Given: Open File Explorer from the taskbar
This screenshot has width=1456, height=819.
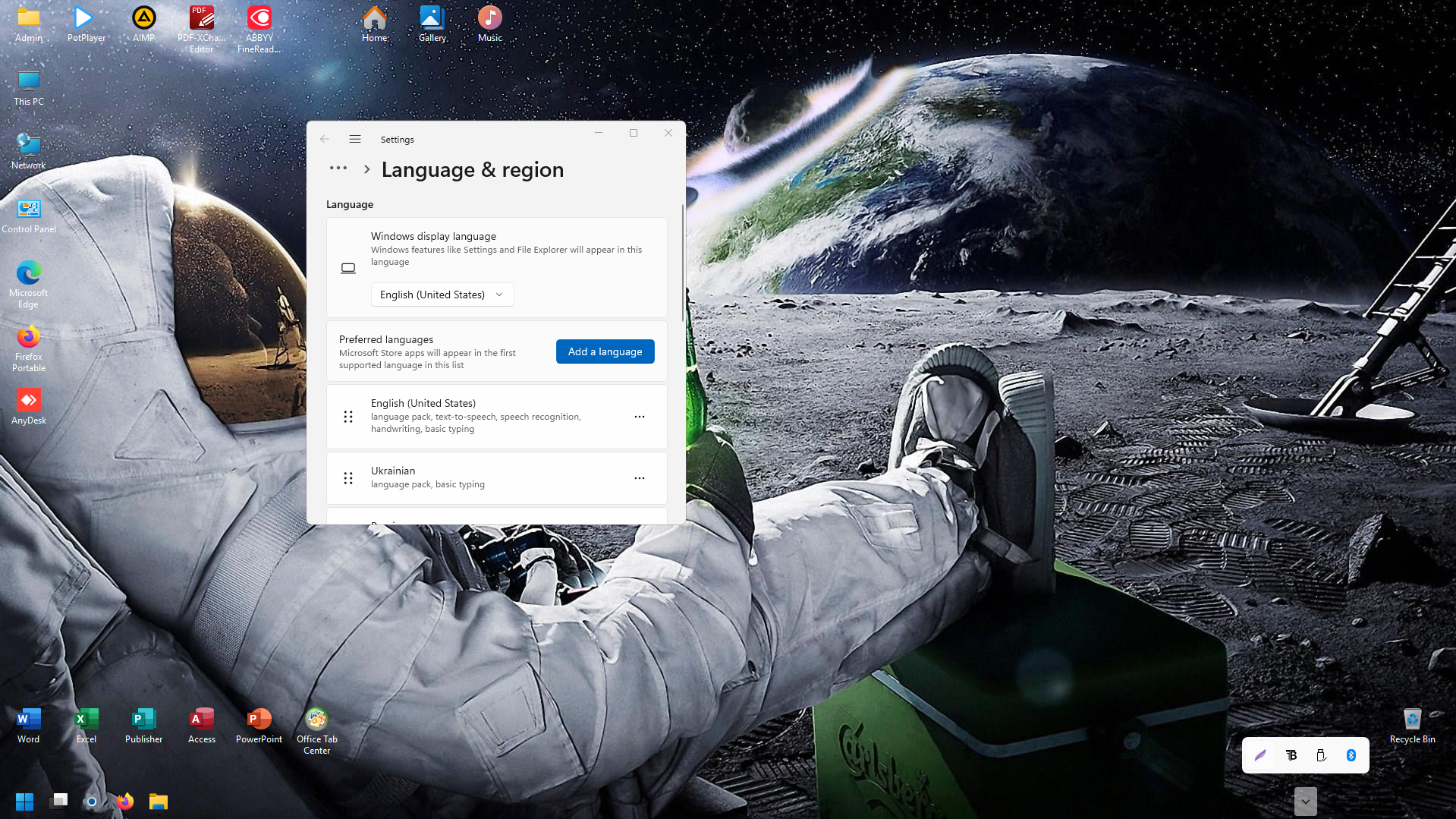Looking at the screenshot, I should coord(158,802).
